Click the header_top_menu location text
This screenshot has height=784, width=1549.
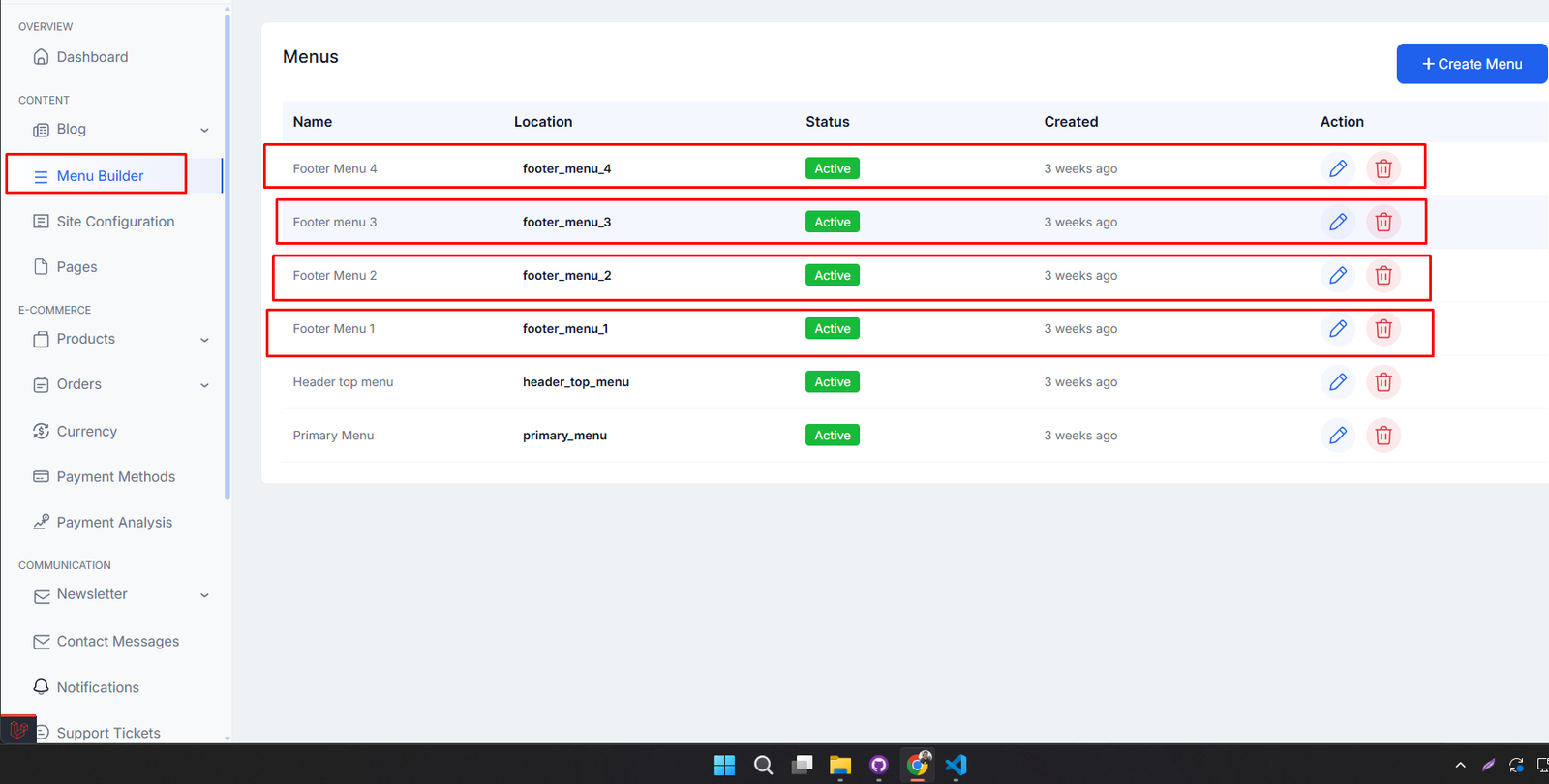[576, 382]
